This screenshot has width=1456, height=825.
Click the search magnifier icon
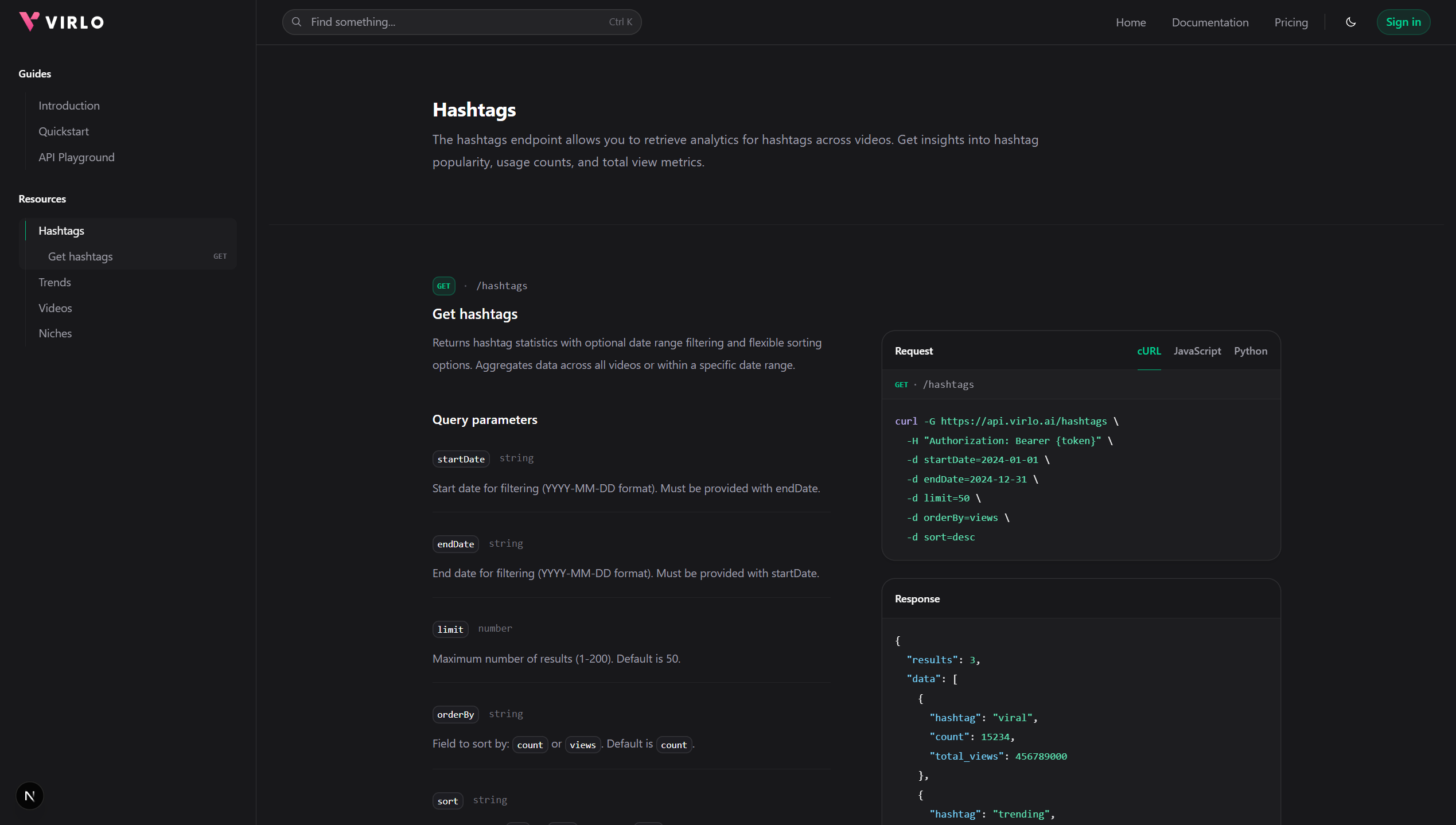[x=297, y=22]
